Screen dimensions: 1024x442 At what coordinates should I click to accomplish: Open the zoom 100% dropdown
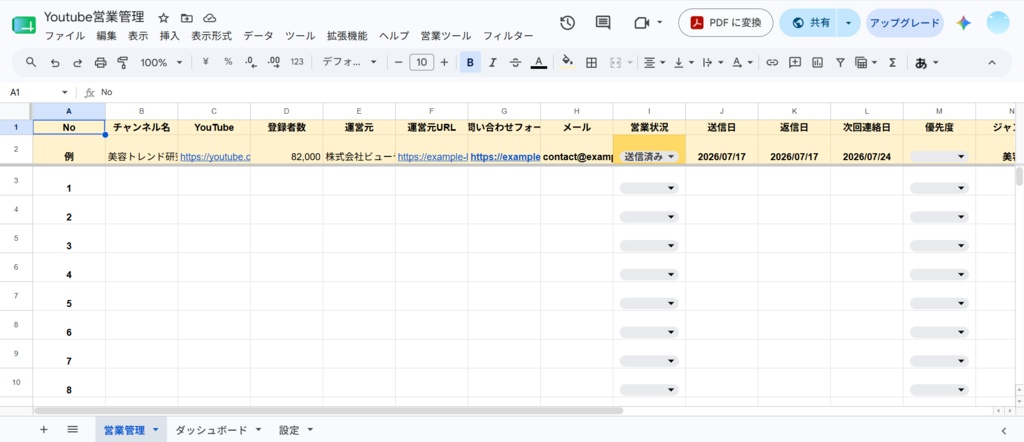click(x=161, y=63)
